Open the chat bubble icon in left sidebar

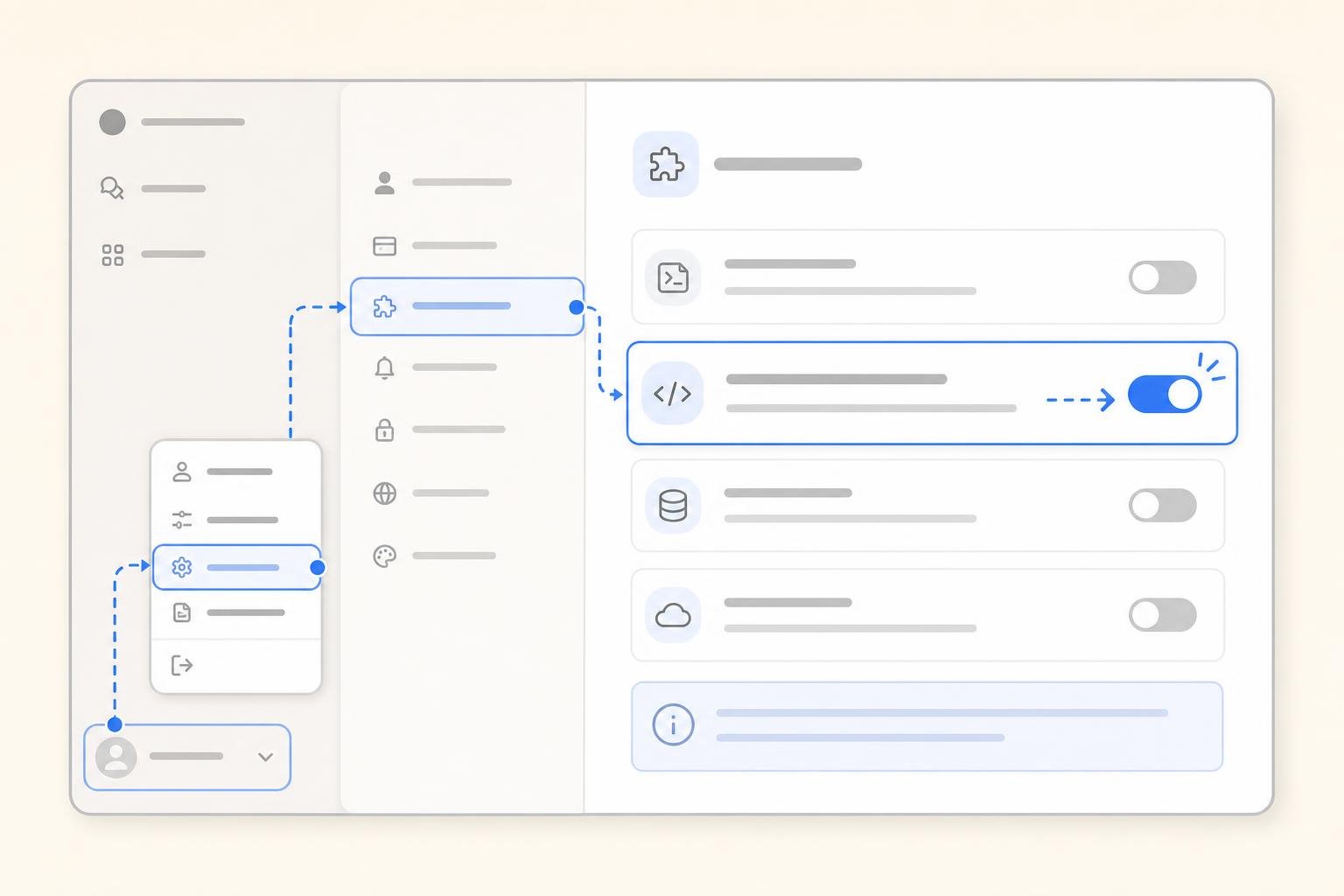click(112, 188)
